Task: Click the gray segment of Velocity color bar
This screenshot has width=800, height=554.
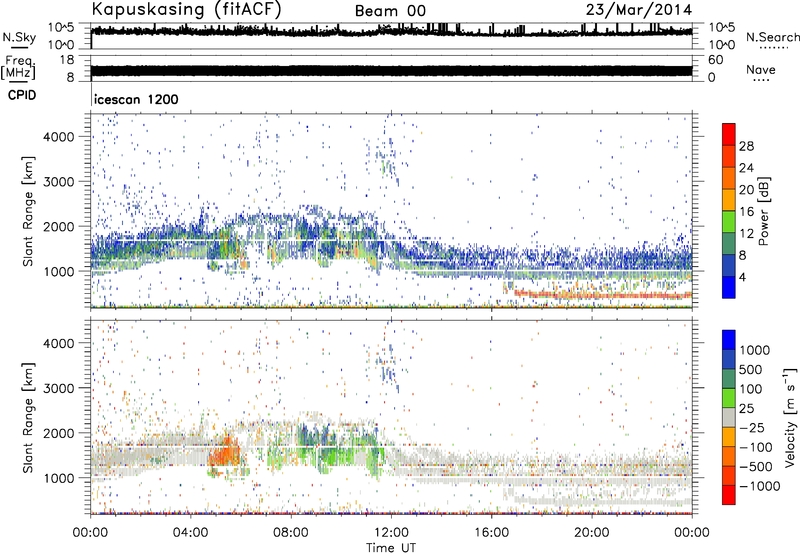Action: [729, 417]
